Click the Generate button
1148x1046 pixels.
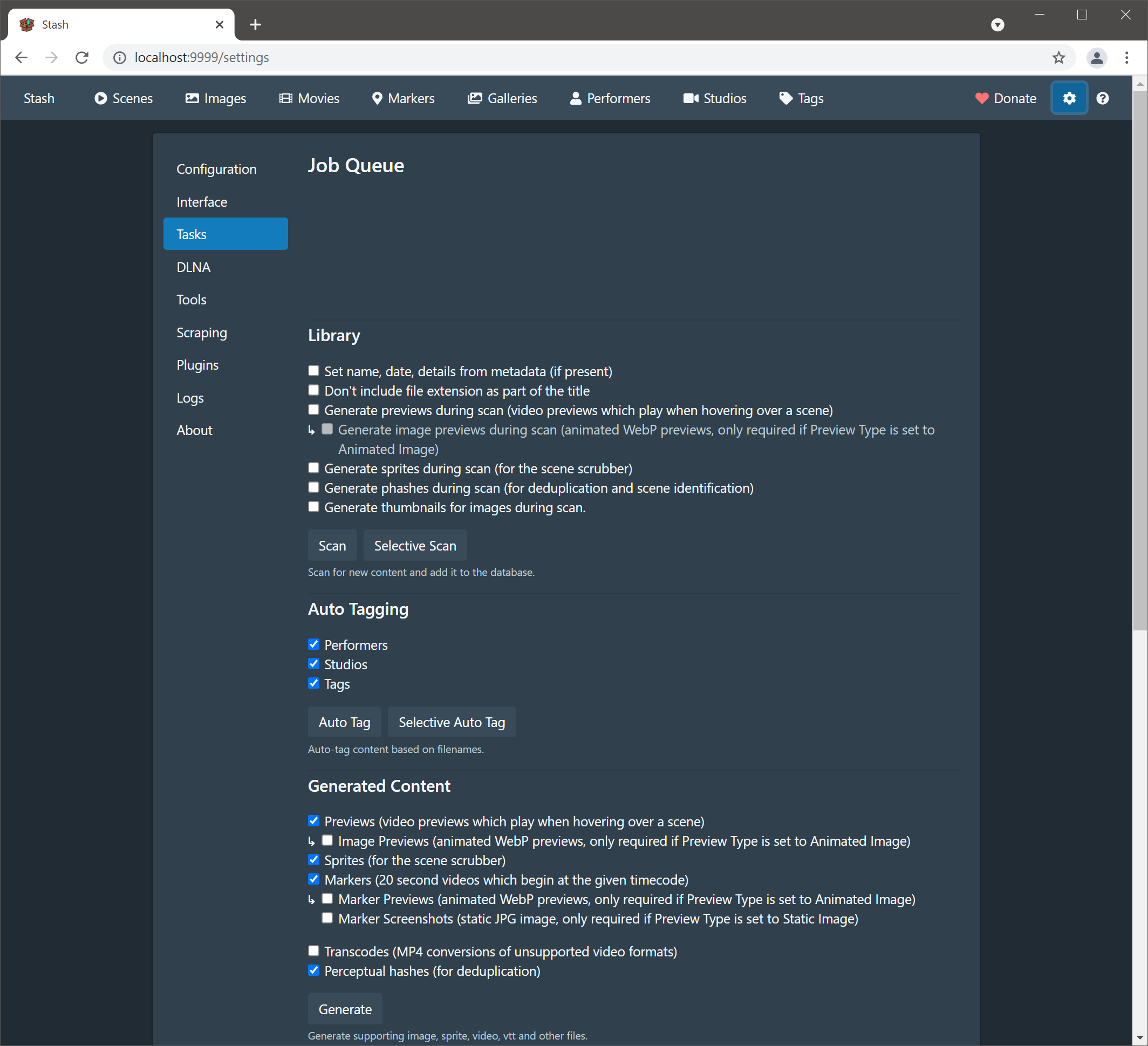pyautogui.click(x=345, y=1009)
